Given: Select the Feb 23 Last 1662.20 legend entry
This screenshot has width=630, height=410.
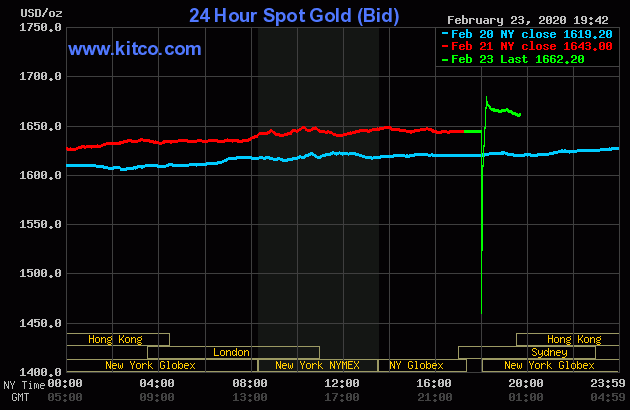Looking at the screenshot, I should (x=517, y=59).
